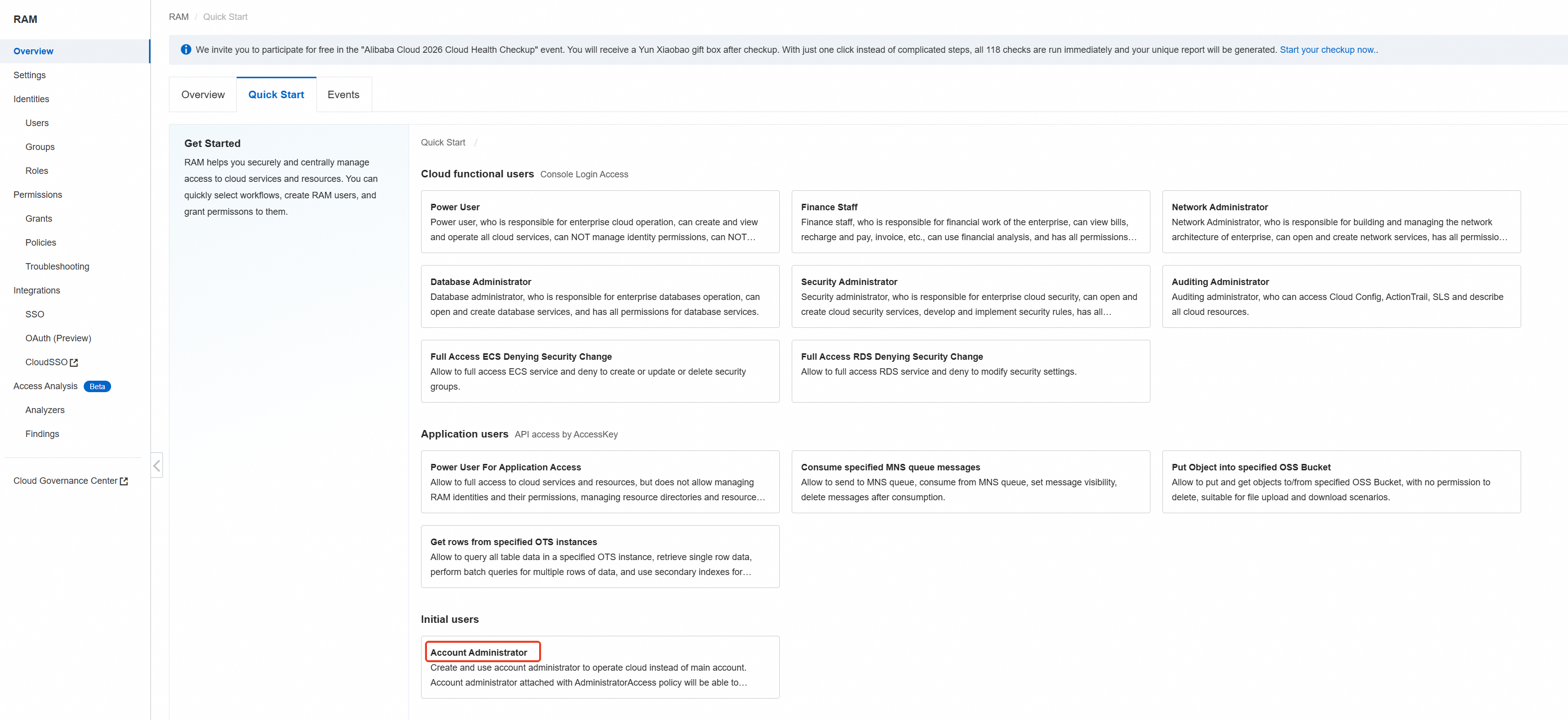The height and width of the screenshot is (720, 1568).
Task: Collapse the sidebar with the chevron handle
Action: (x=156, y=465)
